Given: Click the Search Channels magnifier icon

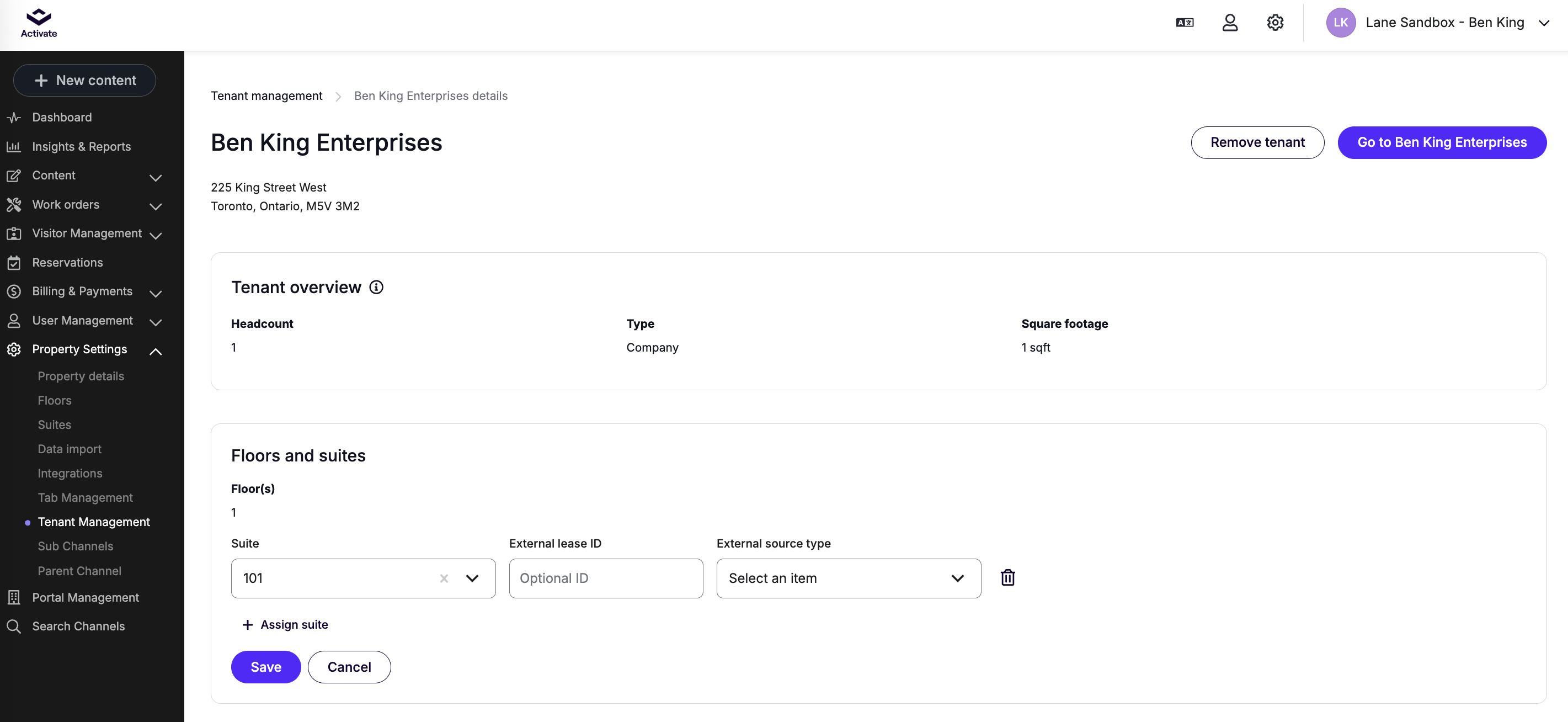Looking at the screenshot, I should [x=13, y=627].
